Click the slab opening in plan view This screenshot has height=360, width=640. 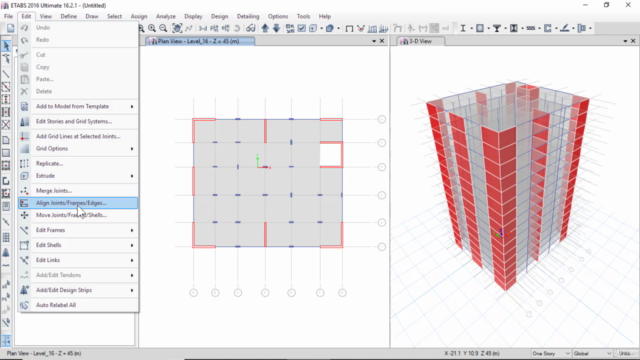(330, 155)
